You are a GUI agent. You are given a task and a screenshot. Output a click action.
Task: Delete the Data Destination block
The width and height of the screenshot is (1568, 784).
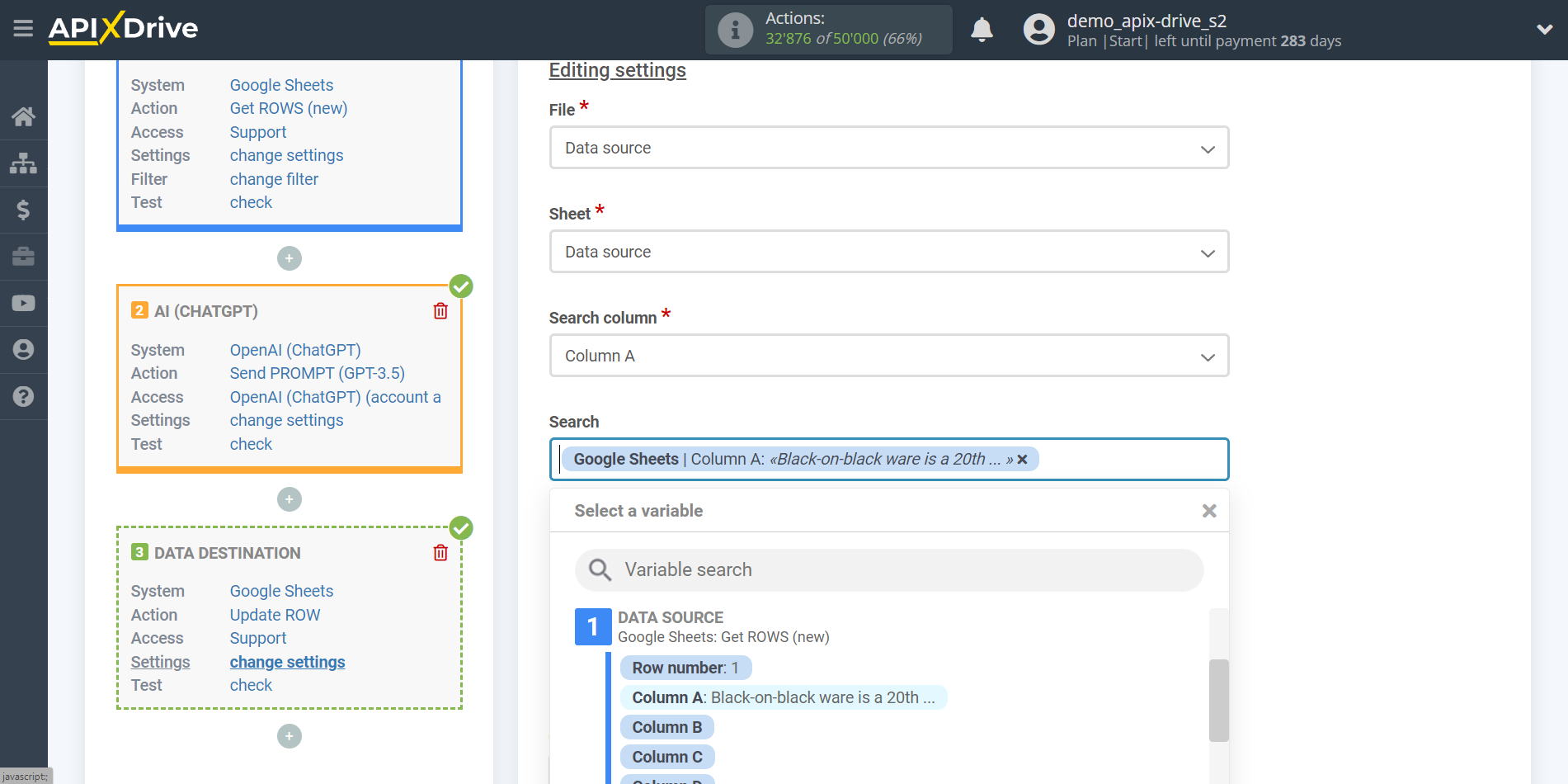click(440, 553)
